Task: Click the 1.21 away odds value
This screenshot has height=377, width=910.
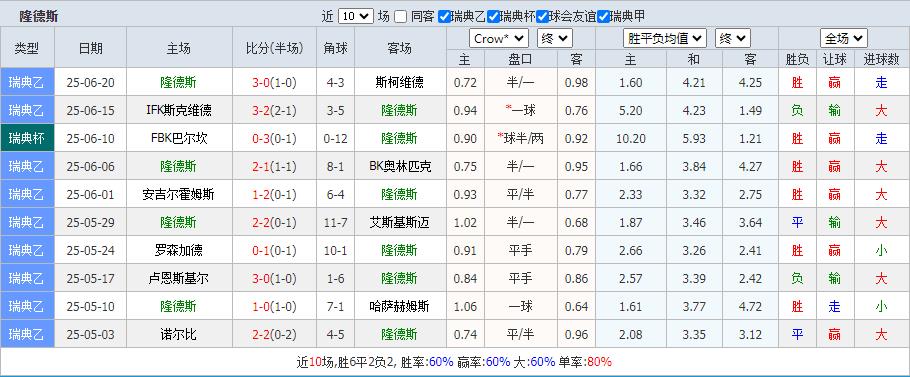Action: 750,138
